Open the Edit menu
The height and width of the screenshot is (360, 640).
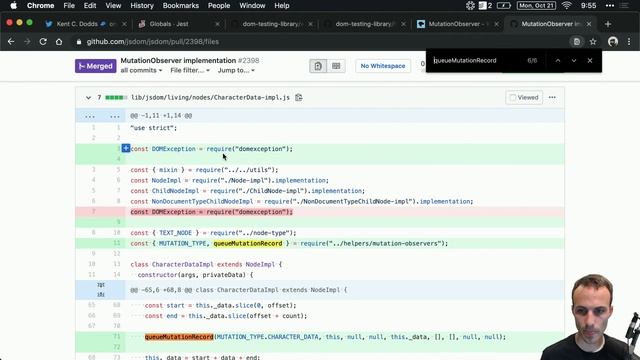(x=90, y=6)
